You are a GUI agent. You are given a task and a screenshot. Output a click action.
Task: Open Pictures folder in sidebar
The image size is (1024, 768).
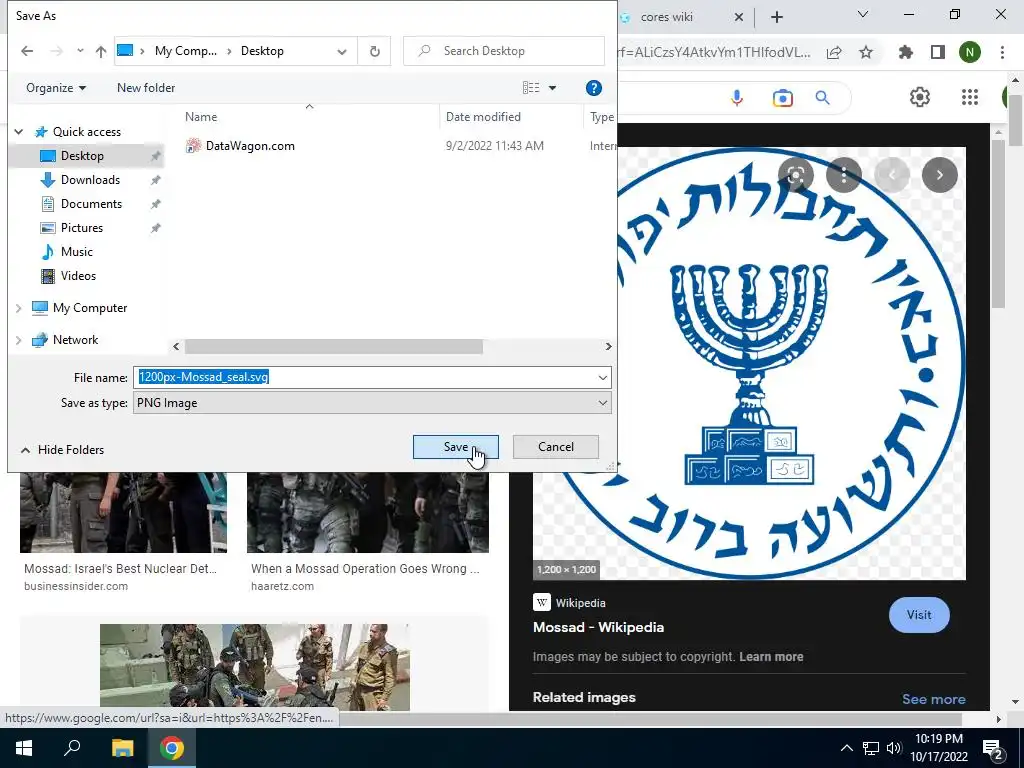click(x=82, y=228)
